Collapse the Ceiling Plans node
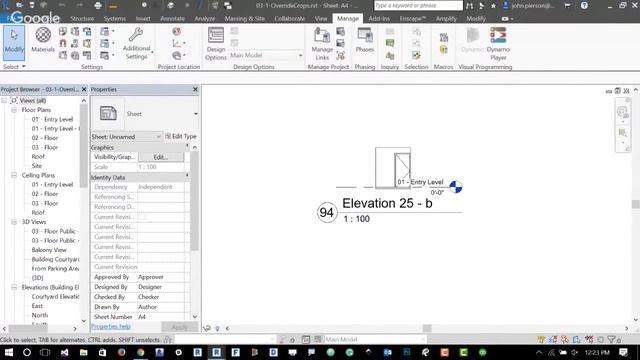 [x=14, y=175]
